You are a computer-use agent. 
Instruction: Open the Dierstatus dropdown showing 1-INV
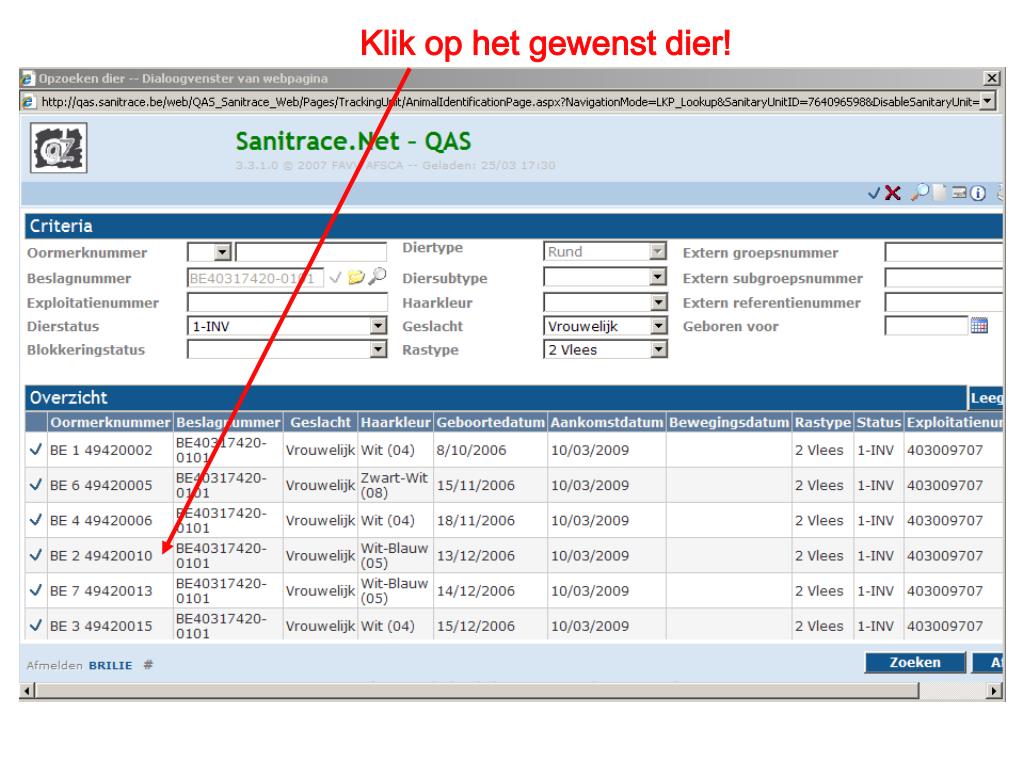point(378,325)
